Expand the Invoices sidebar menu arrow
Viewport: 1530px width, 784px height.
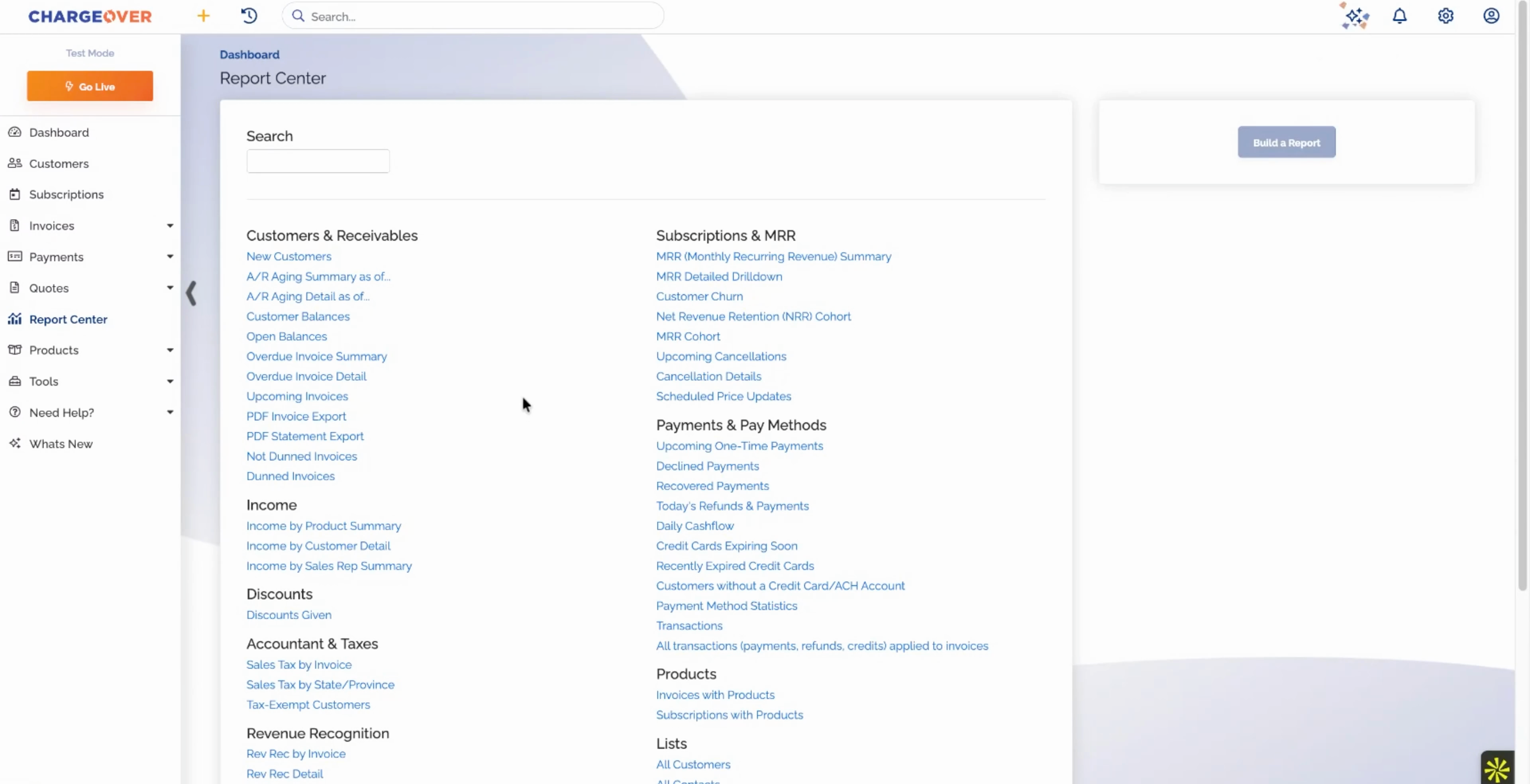pyautogui.click(x=170, y=226)
